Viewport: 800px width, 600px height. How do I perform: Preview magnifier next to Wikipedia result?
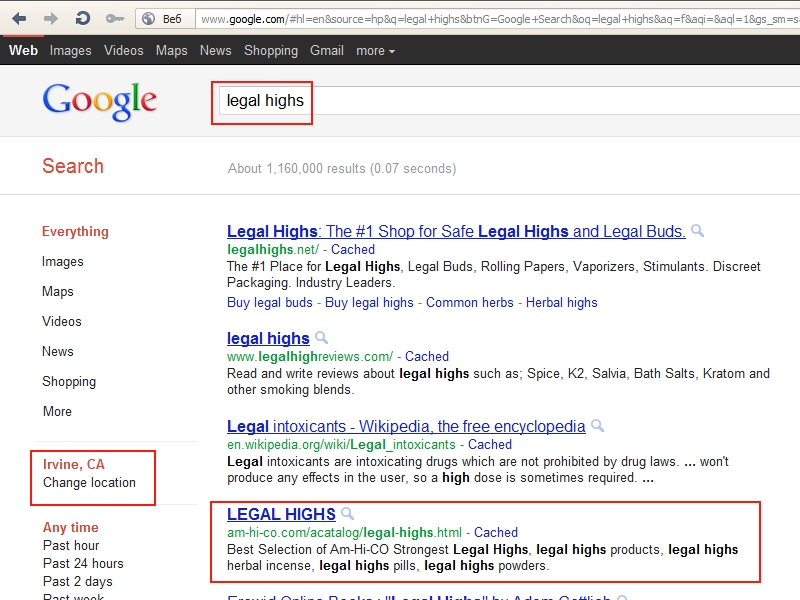pos(597,426)
